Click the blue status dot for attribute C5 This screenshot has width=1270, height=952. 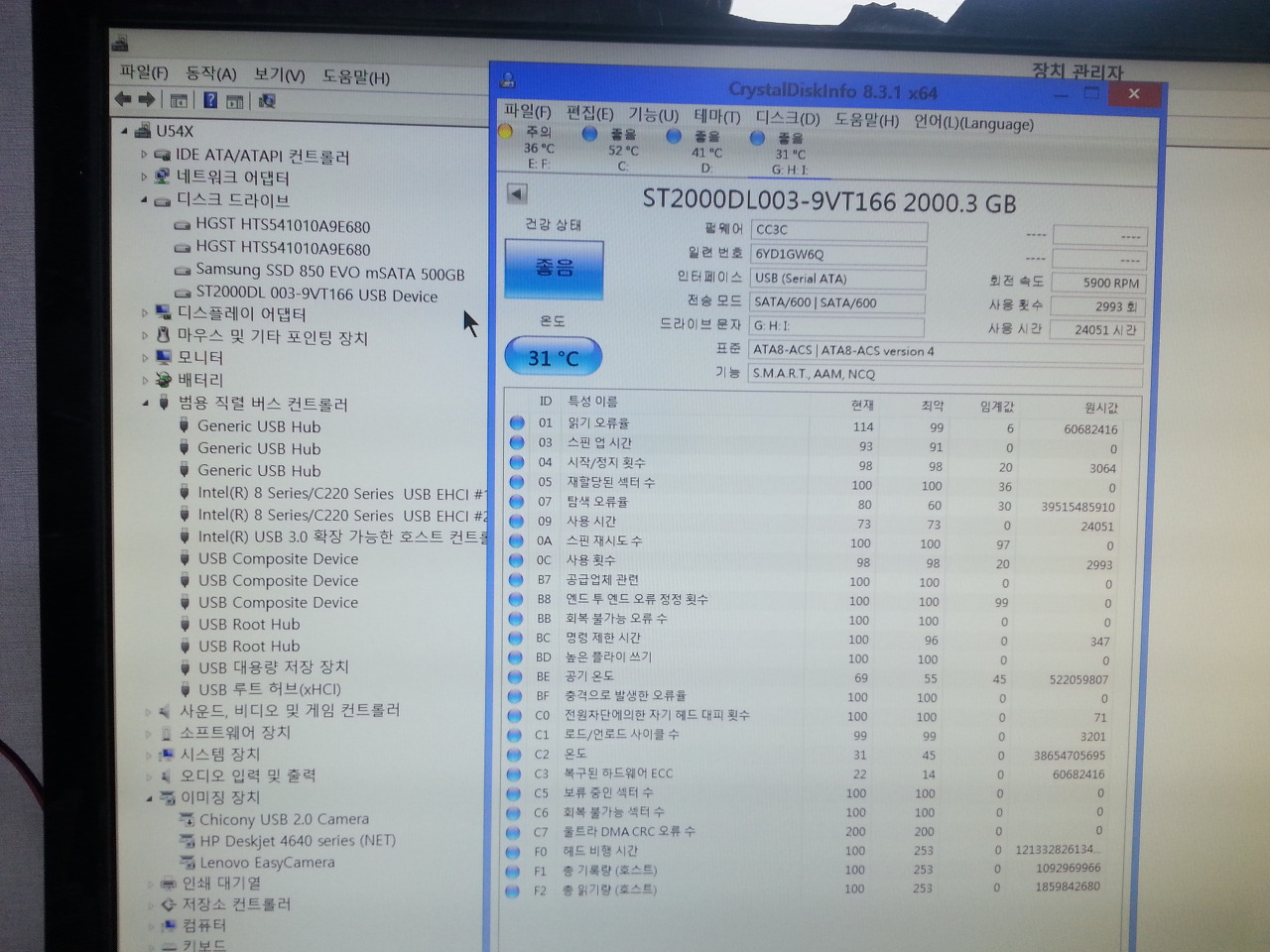pos(513,793)
